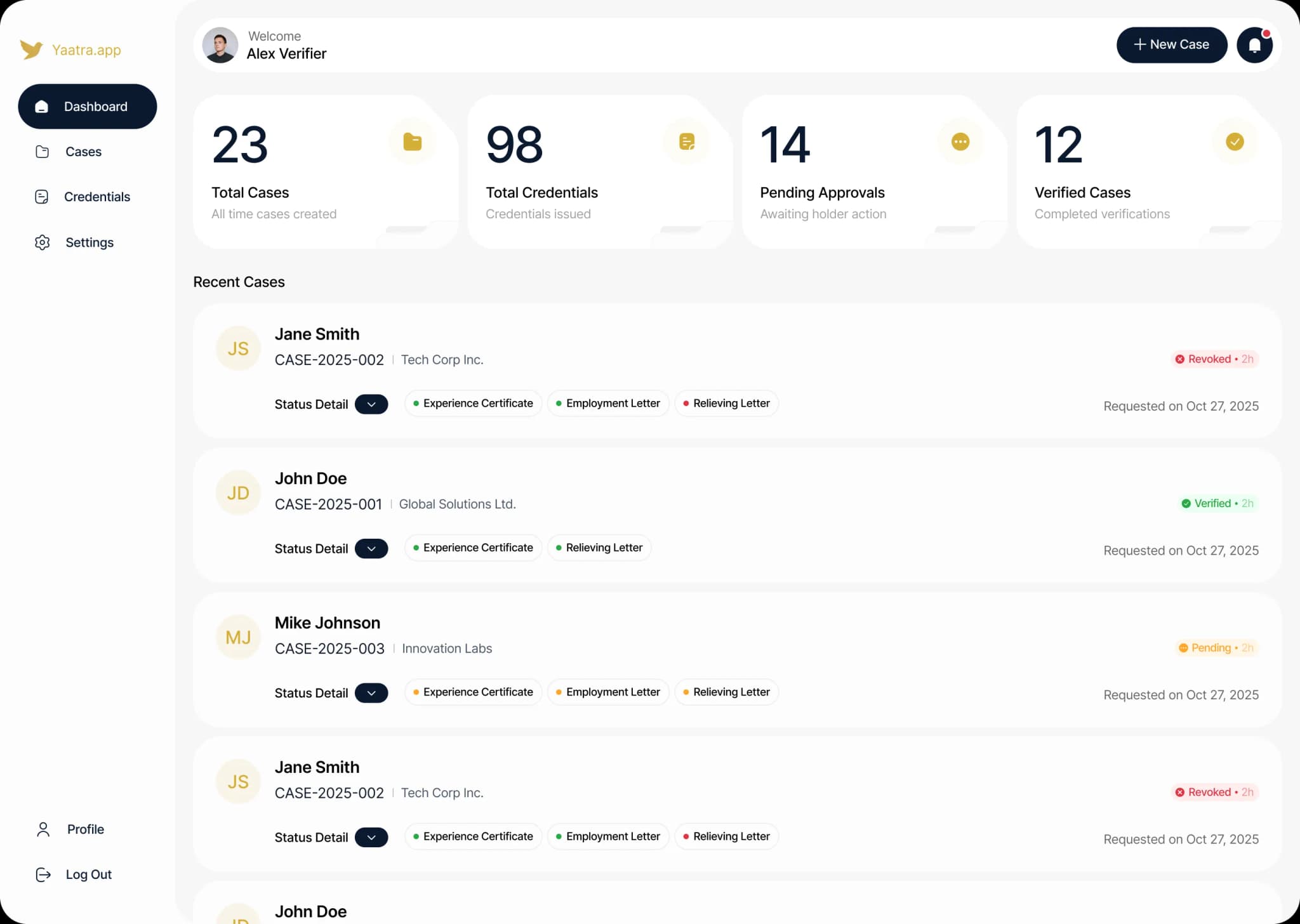Viewport: 1300px width, 924px height.
Task: Click the Total Credentials document icon
Action: [687, 142]
